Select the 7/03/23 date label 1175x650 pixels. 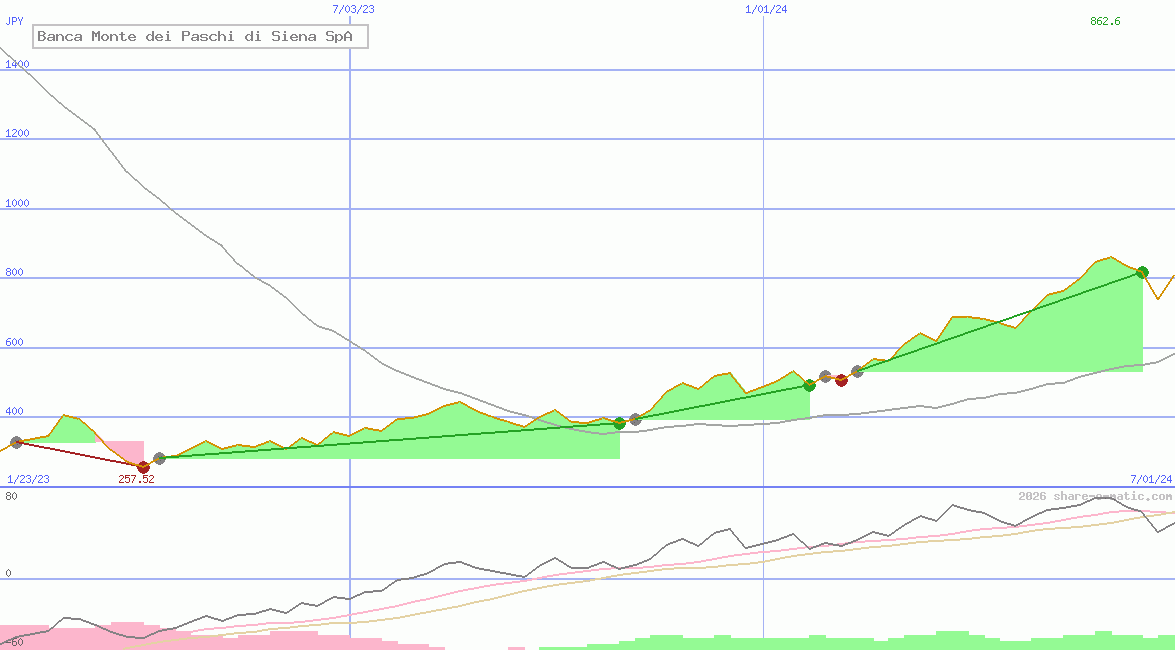pos(353,9)
